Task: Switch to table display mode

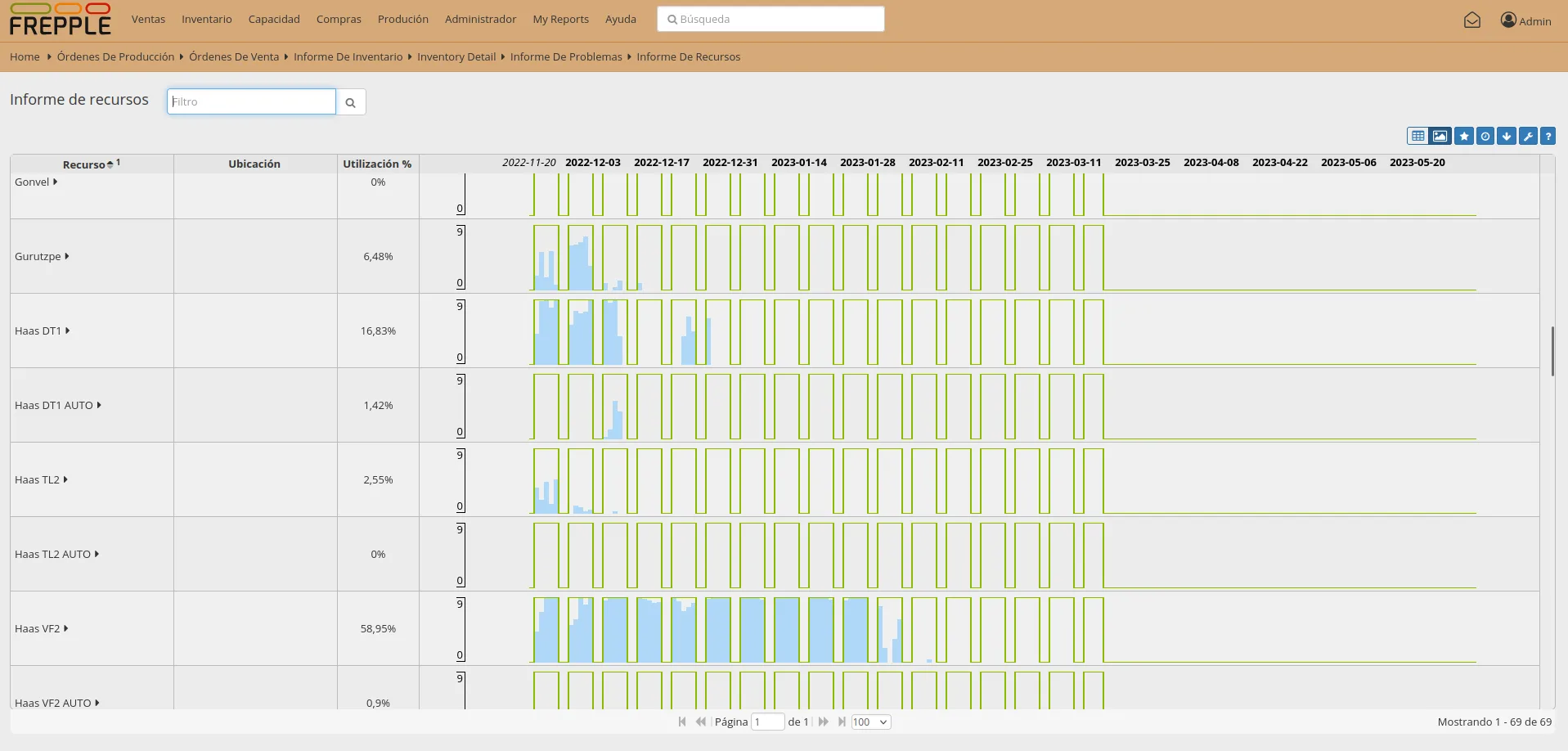Action: click(x=1418, y=136)
